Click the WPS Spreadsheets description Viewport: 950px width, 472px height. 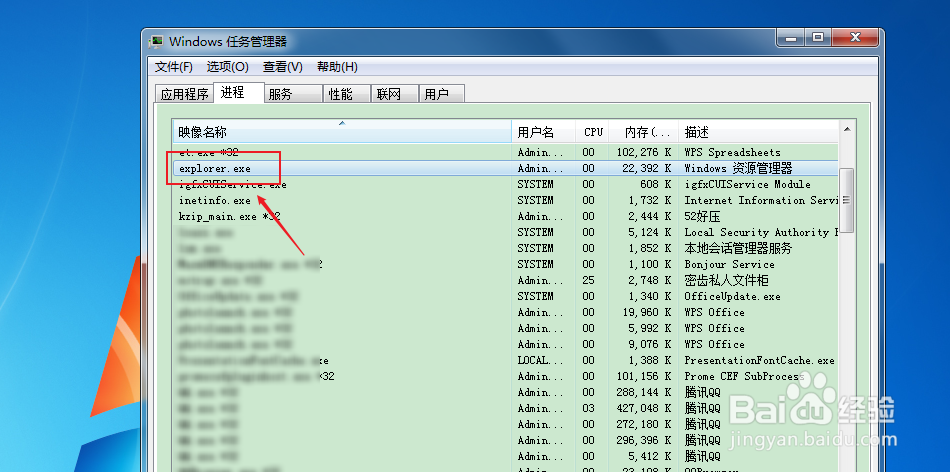pos(732,153)
